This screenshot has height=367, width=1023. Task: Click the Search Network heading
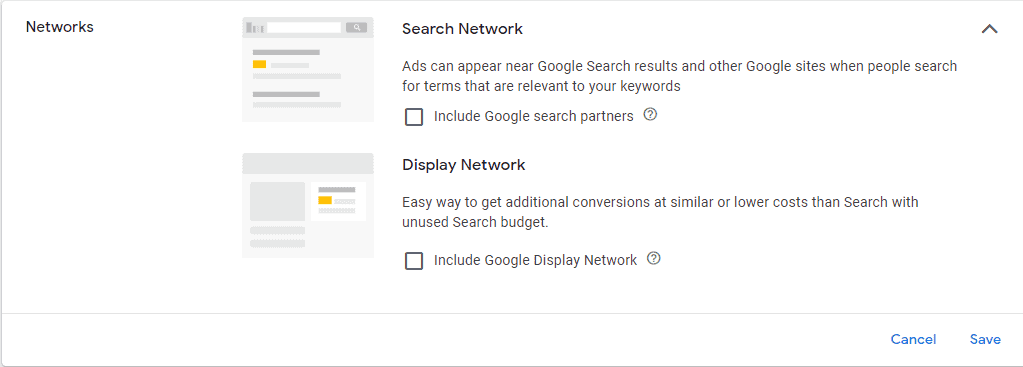463,29
